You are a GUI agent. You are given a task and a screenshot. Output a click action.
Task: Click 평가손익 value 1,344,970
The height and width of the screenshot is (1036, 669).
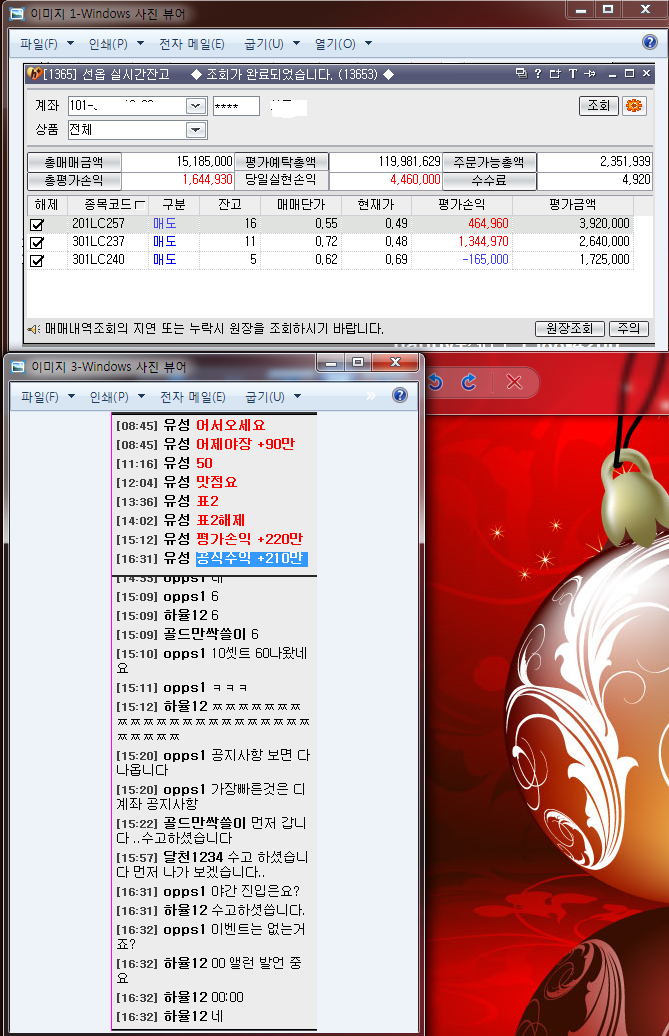pos(483,242)
